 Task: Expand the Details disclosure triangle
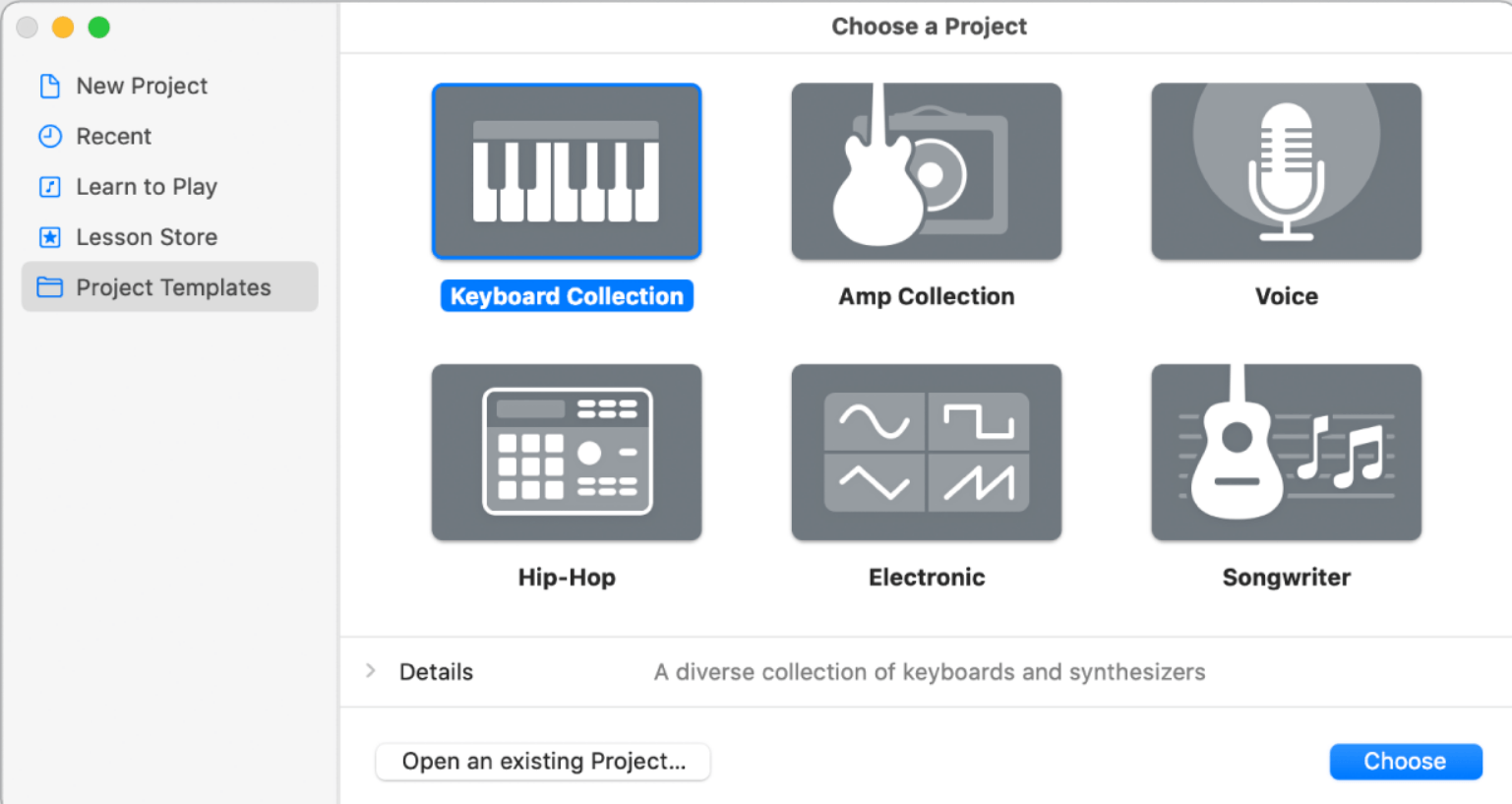371,671
